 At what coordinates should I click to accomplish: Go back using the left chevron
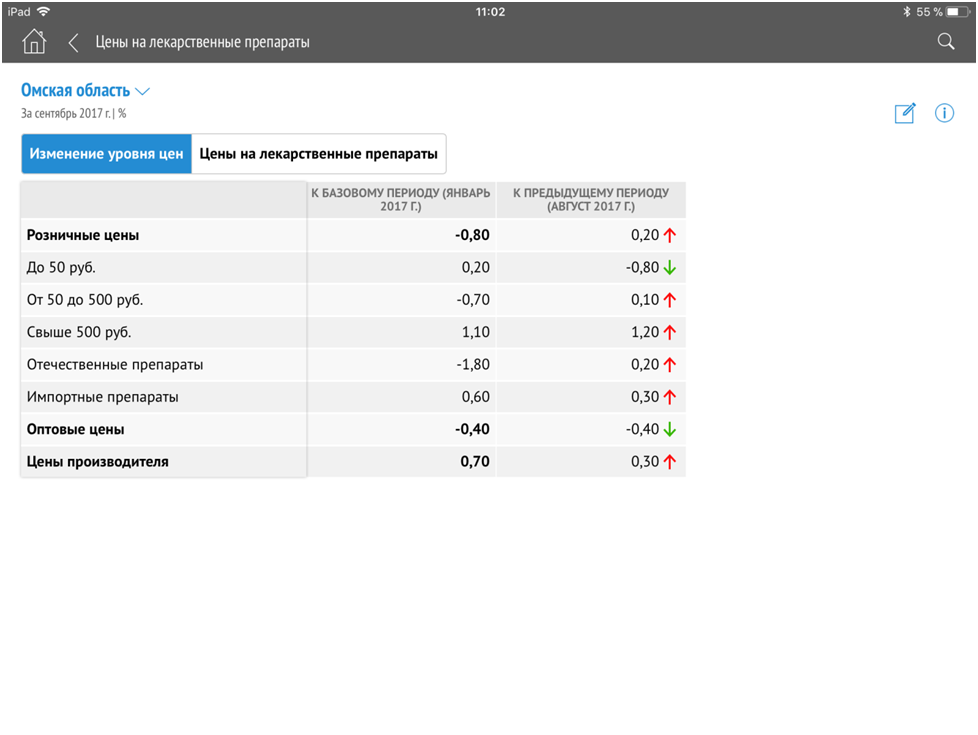(x=73, y=42)
